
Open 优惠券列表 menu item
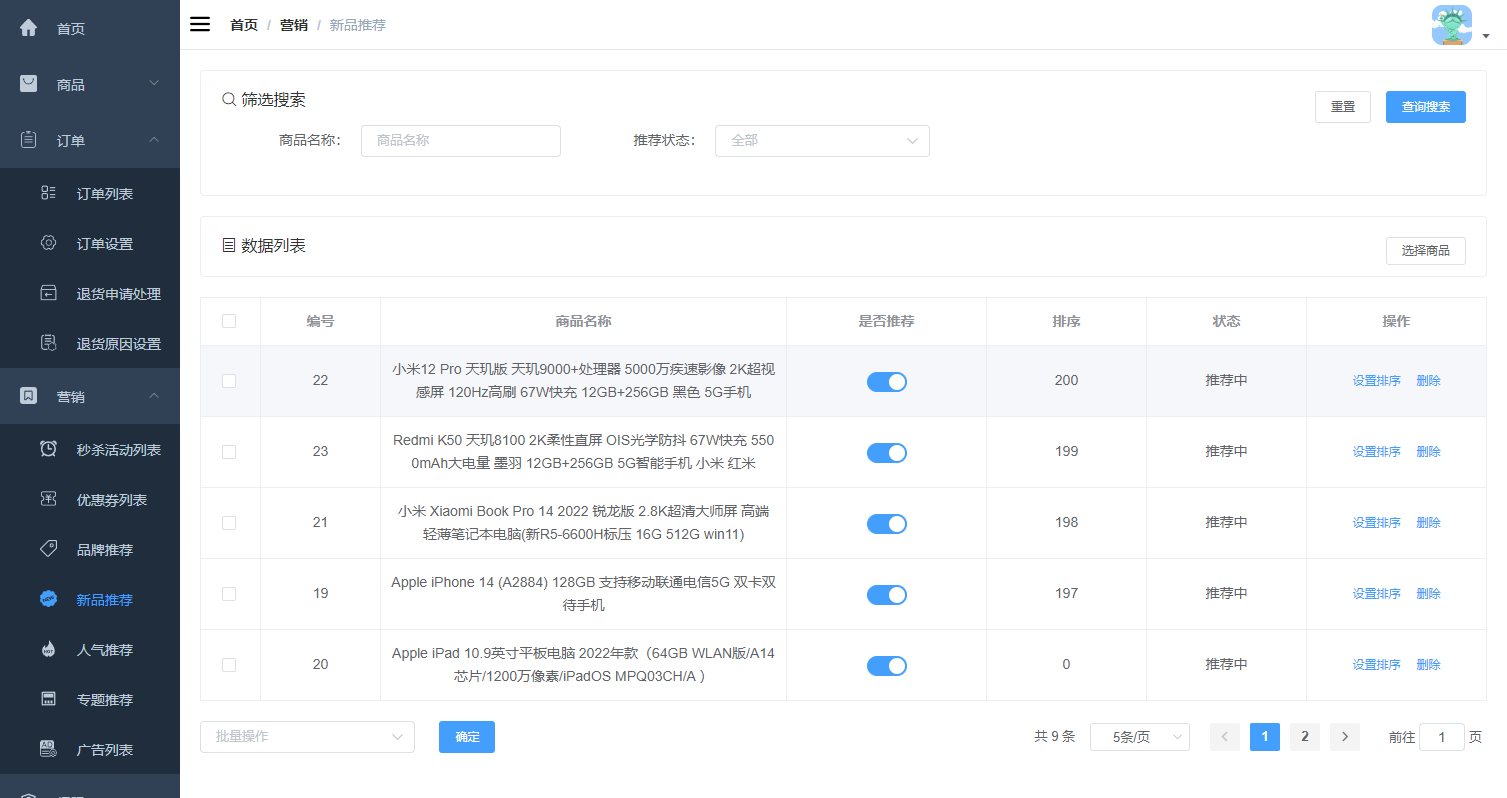(90, 499)
